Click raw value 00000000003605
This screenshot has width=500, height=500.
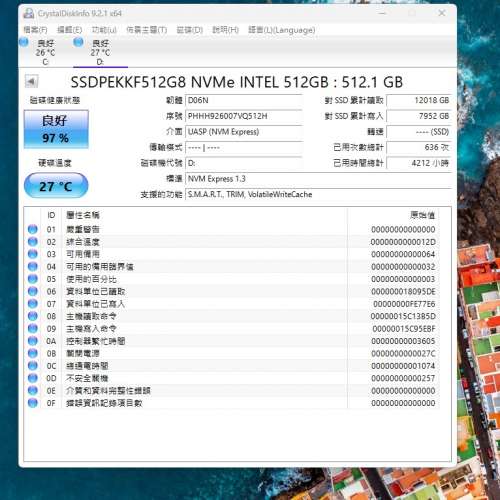click(403, 341)
